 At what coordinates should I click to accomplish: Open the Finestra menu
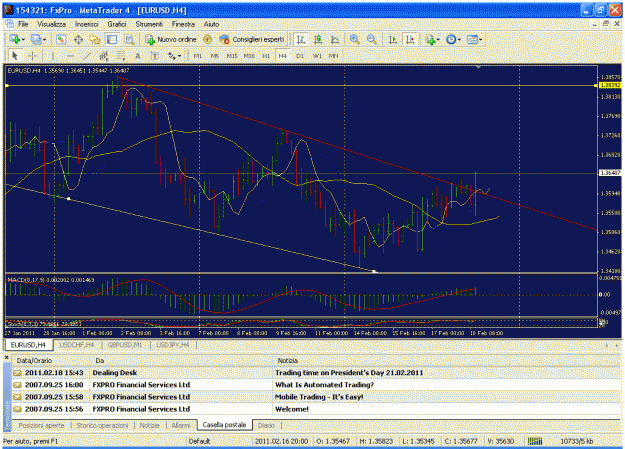tap(183, 24)
